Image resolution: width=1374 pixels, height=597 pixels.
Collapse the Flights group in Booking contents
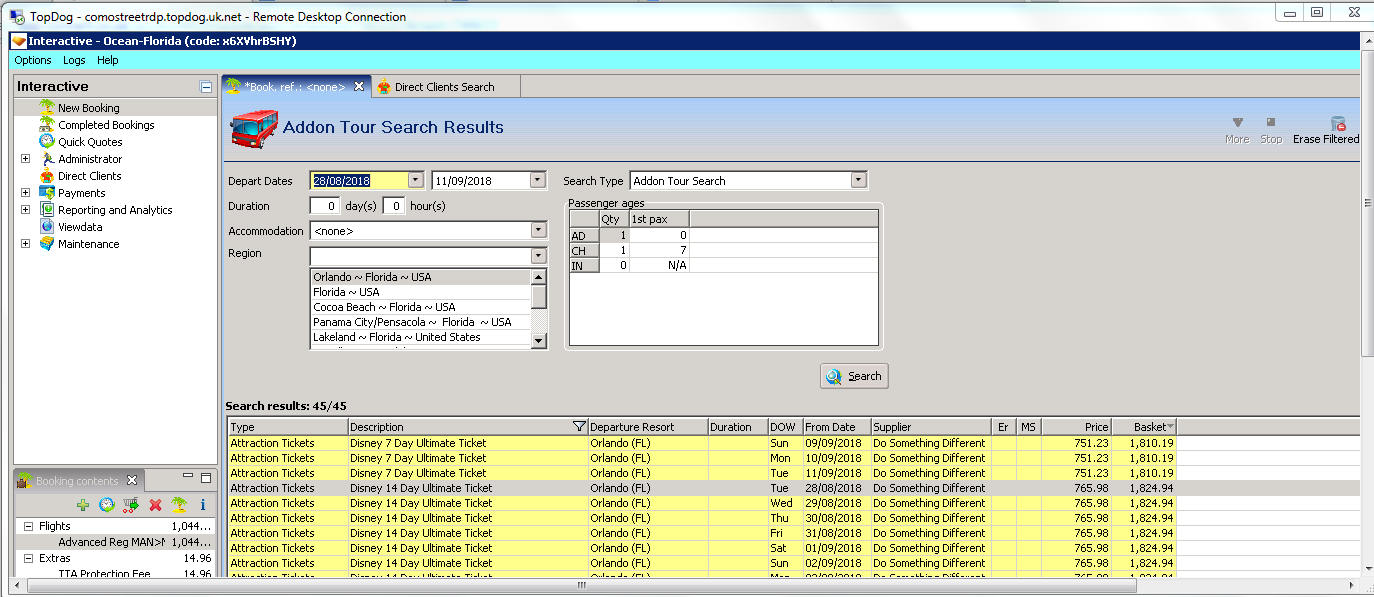point(29,526)
